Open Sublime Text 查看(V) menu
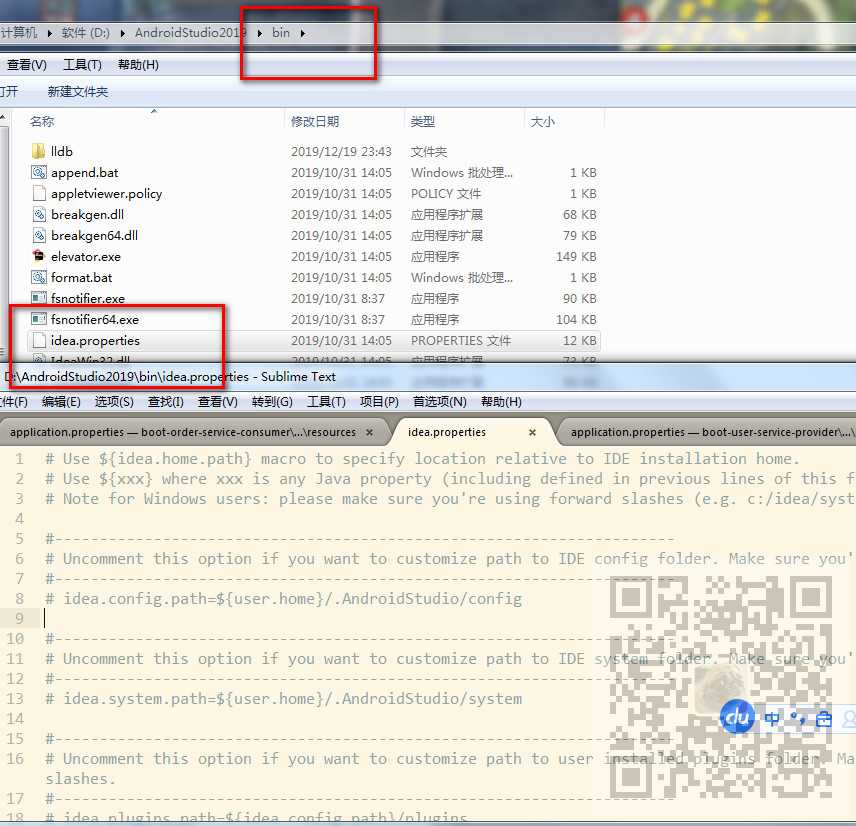Image resolution: width=856 pixels, height=826 pixels. pos(217,402)
